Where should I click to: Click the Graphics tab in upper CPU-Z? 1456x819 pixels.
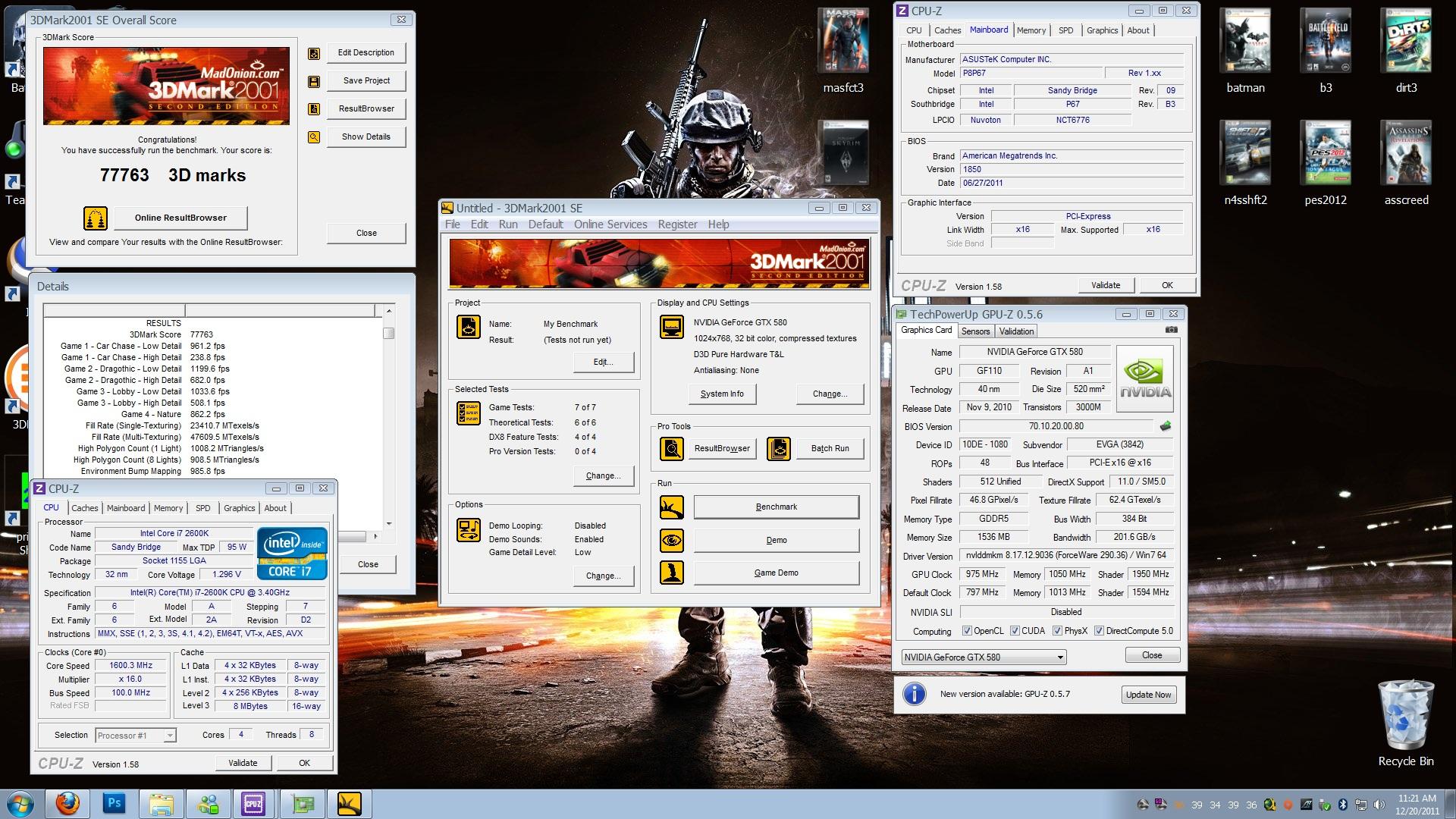click(1102, 30)
